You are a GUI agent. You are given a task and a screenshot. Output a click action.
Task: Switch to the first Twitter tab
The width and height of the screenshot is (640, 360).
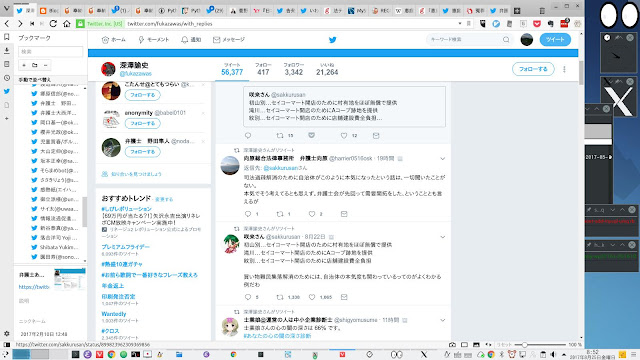(25, 11)
